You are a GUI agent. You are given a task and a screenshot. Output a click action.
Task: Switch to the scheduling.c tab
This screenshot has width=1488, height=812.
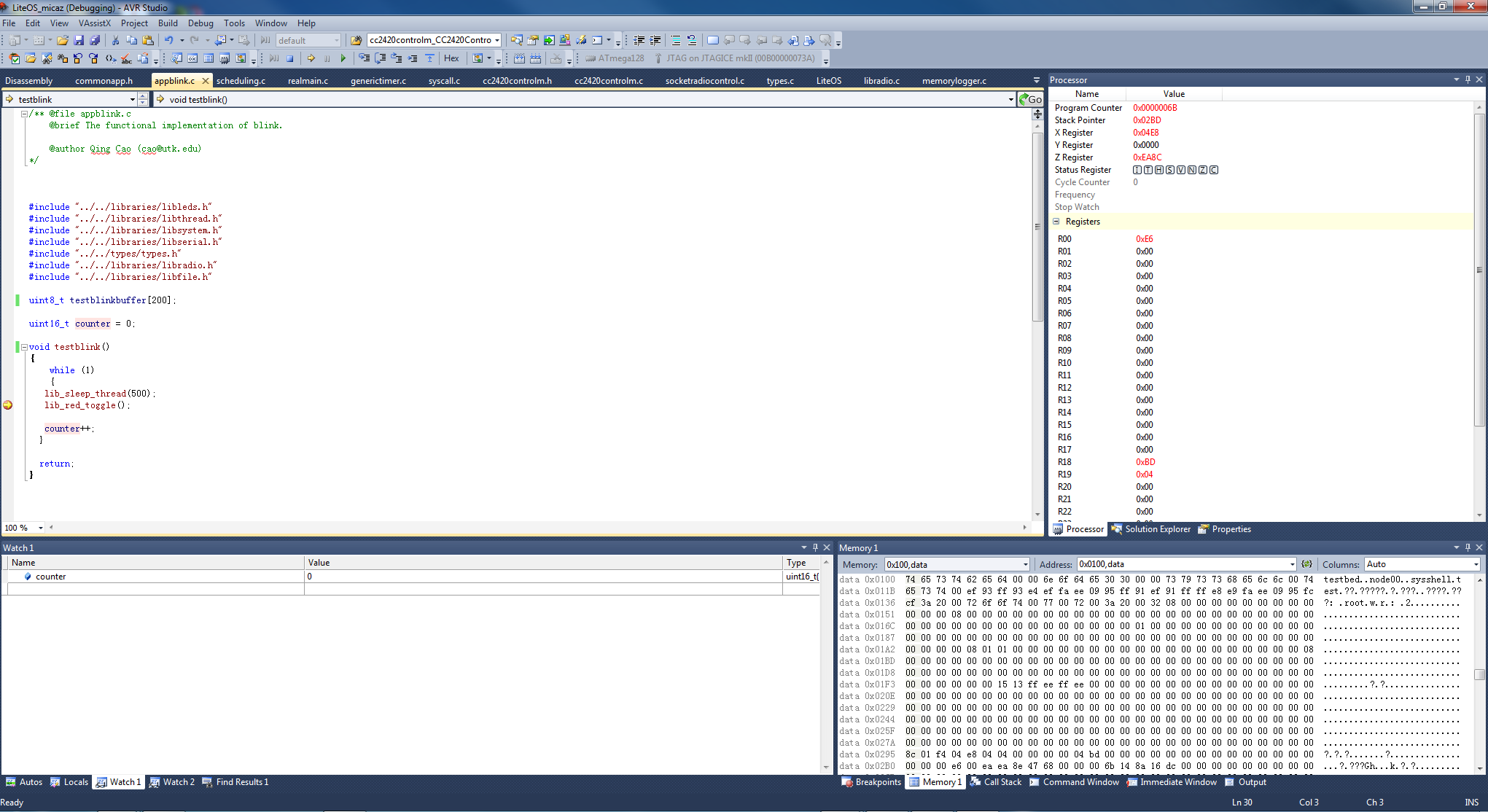(241, 81)
